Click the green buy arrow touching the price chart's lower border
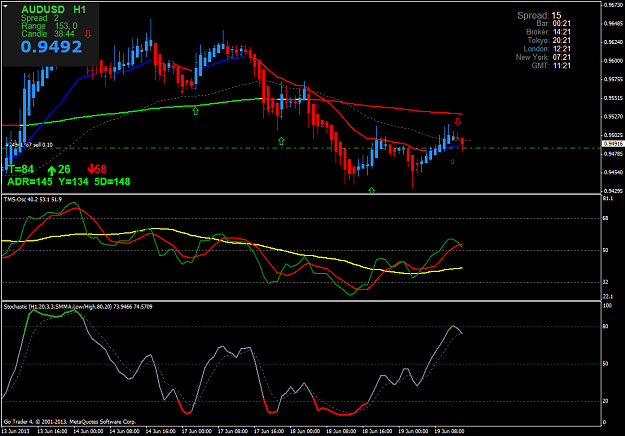Screen dimensions: 625x436 371,191
